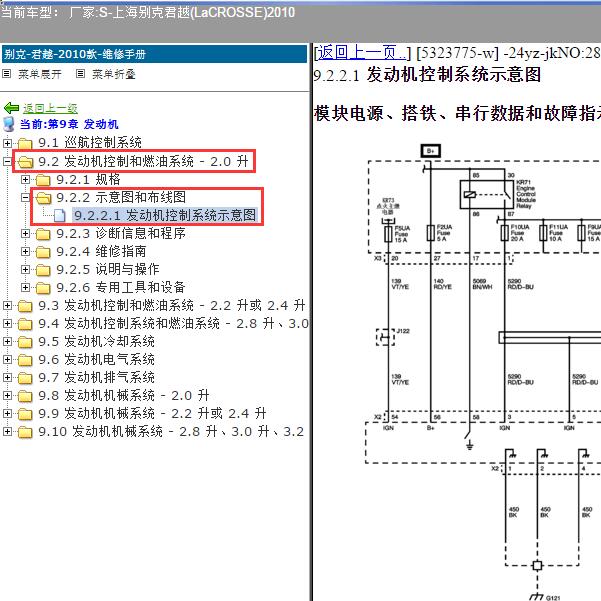Click the KR71 Engine Control Module Relay symbol

pyautogui.click(x=487, y=194)
